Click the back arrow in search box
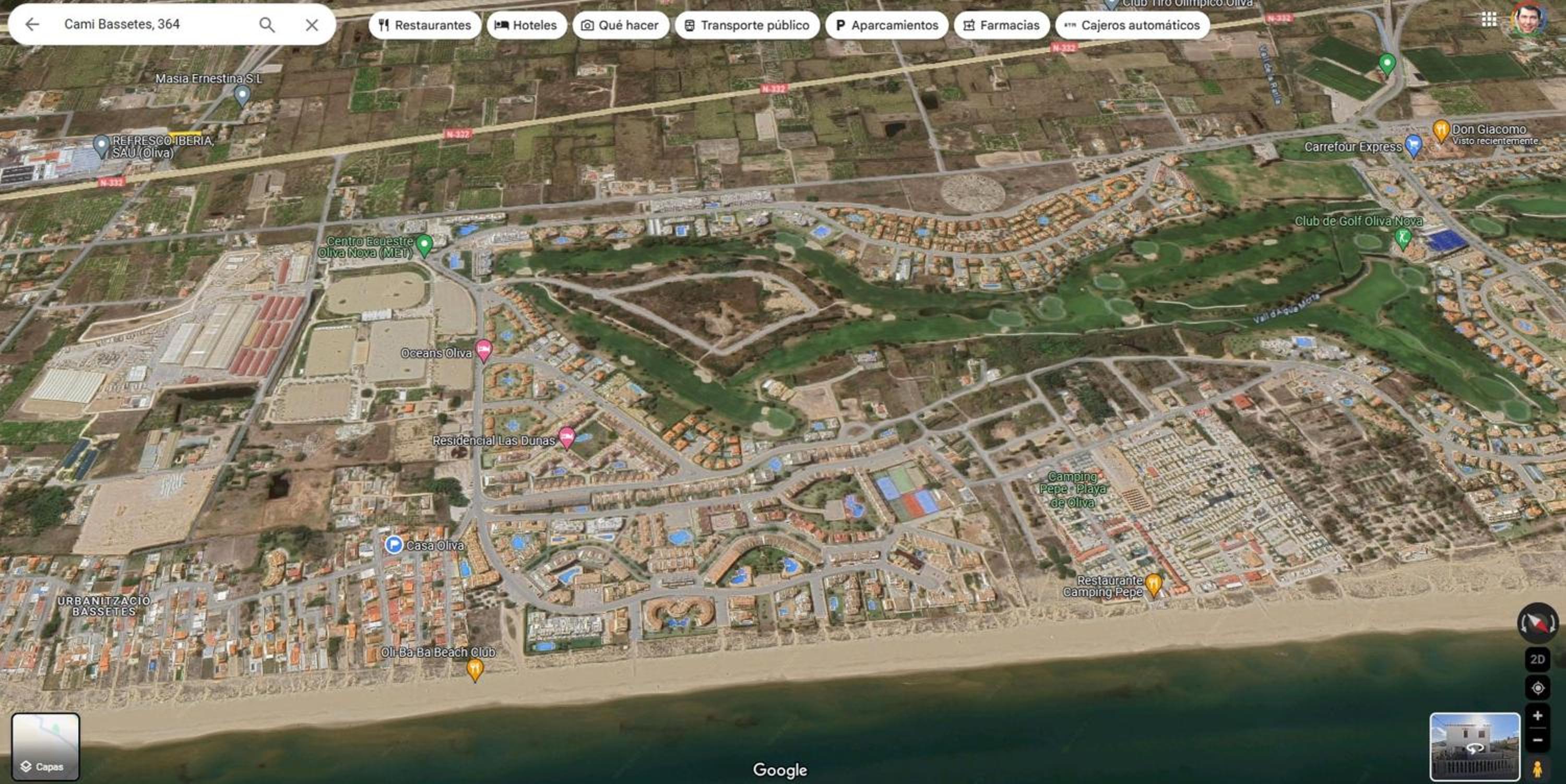Screen dimensions: 1566x784 pyautogui.click(x=32, y=25)
